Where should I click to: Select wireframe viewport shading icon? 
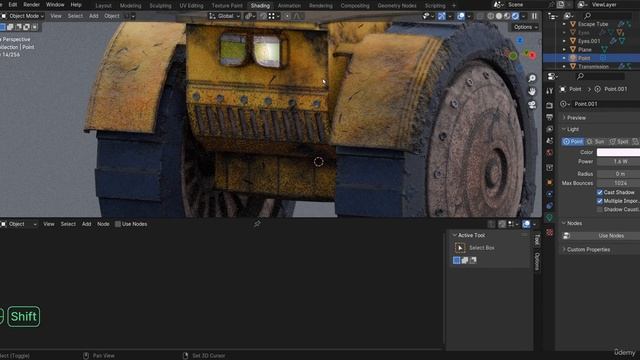pyautogui.click(x=491, y=16)
